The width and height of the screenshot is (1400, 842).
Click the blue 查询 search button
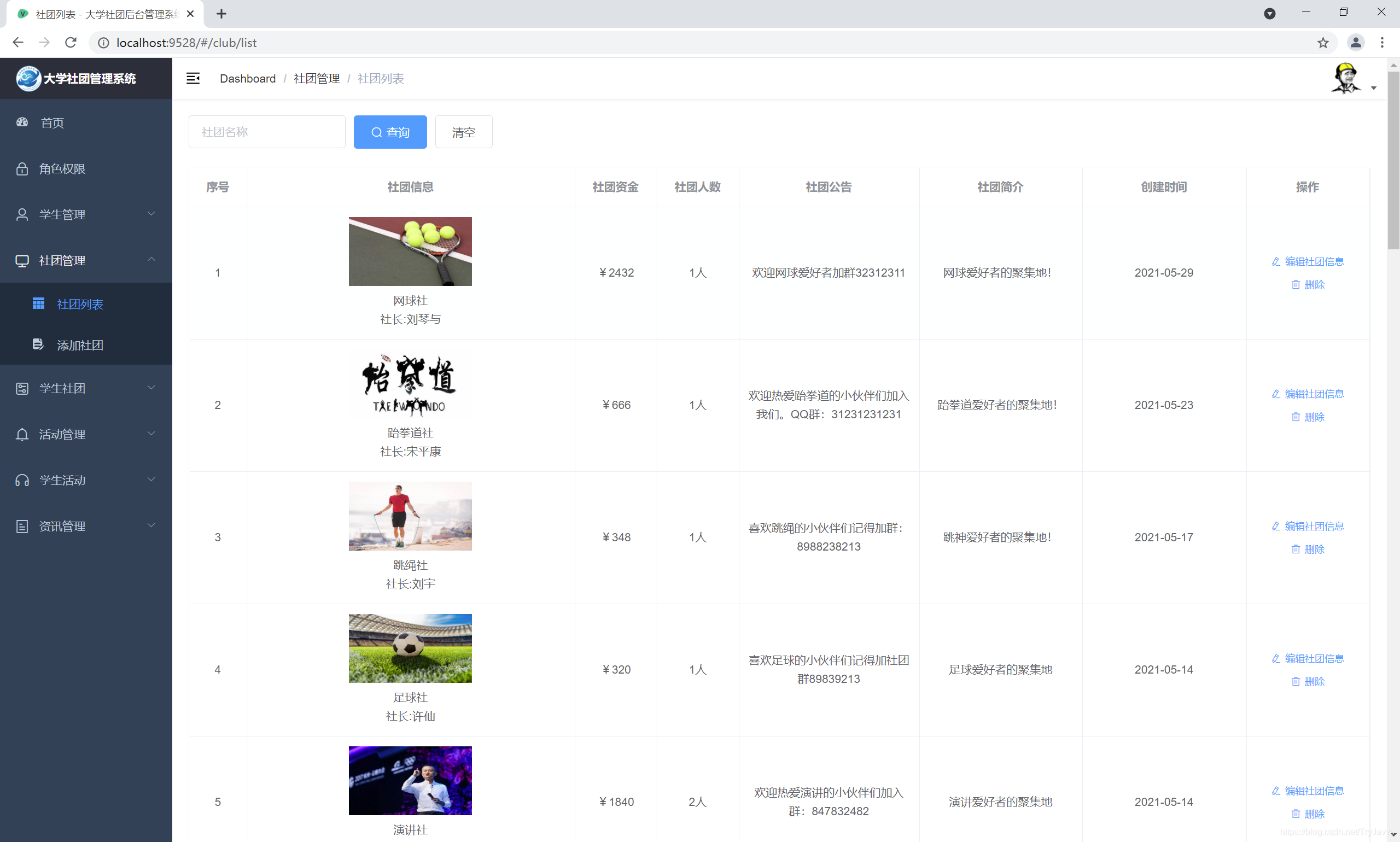click(x=390, y=132)
